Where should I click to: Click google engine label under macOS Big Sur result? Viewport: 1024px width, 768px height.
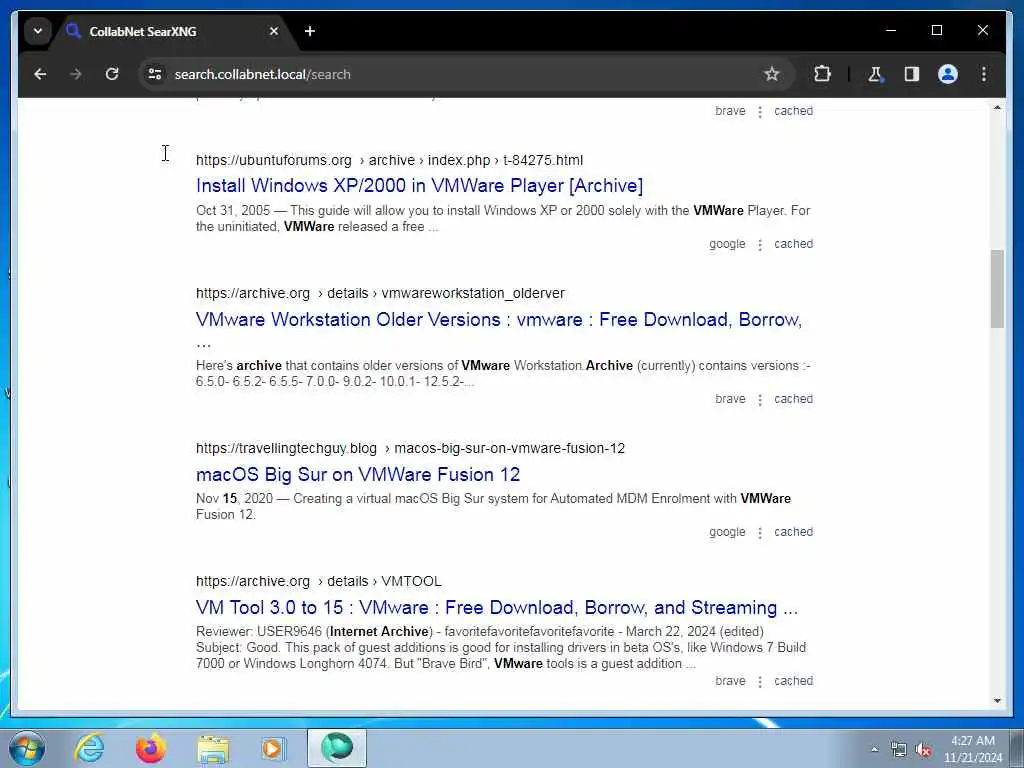click(x=727, y=532)
